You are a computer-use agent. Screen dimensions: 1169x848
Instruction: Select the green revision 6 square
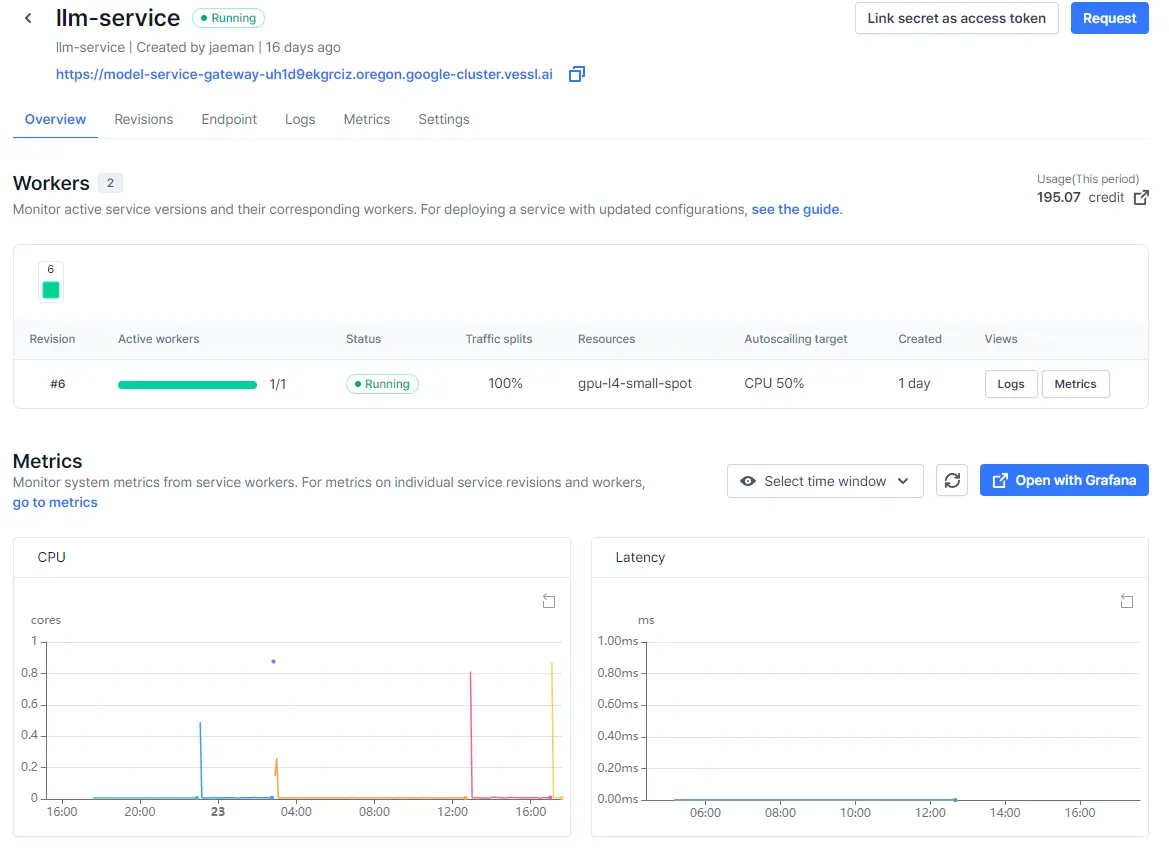coord(51,290)
